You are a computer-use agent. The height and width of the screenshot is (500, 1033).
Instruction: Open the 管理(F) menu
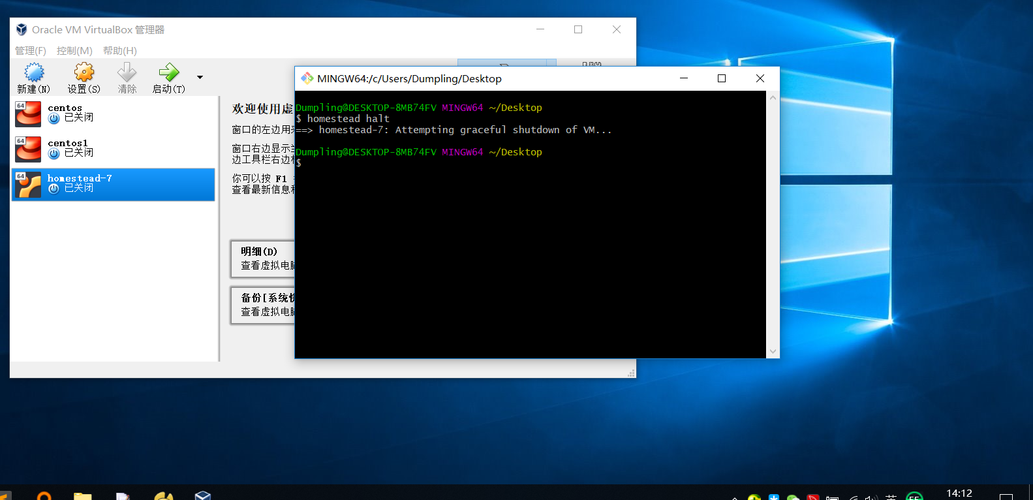[30, 51]
